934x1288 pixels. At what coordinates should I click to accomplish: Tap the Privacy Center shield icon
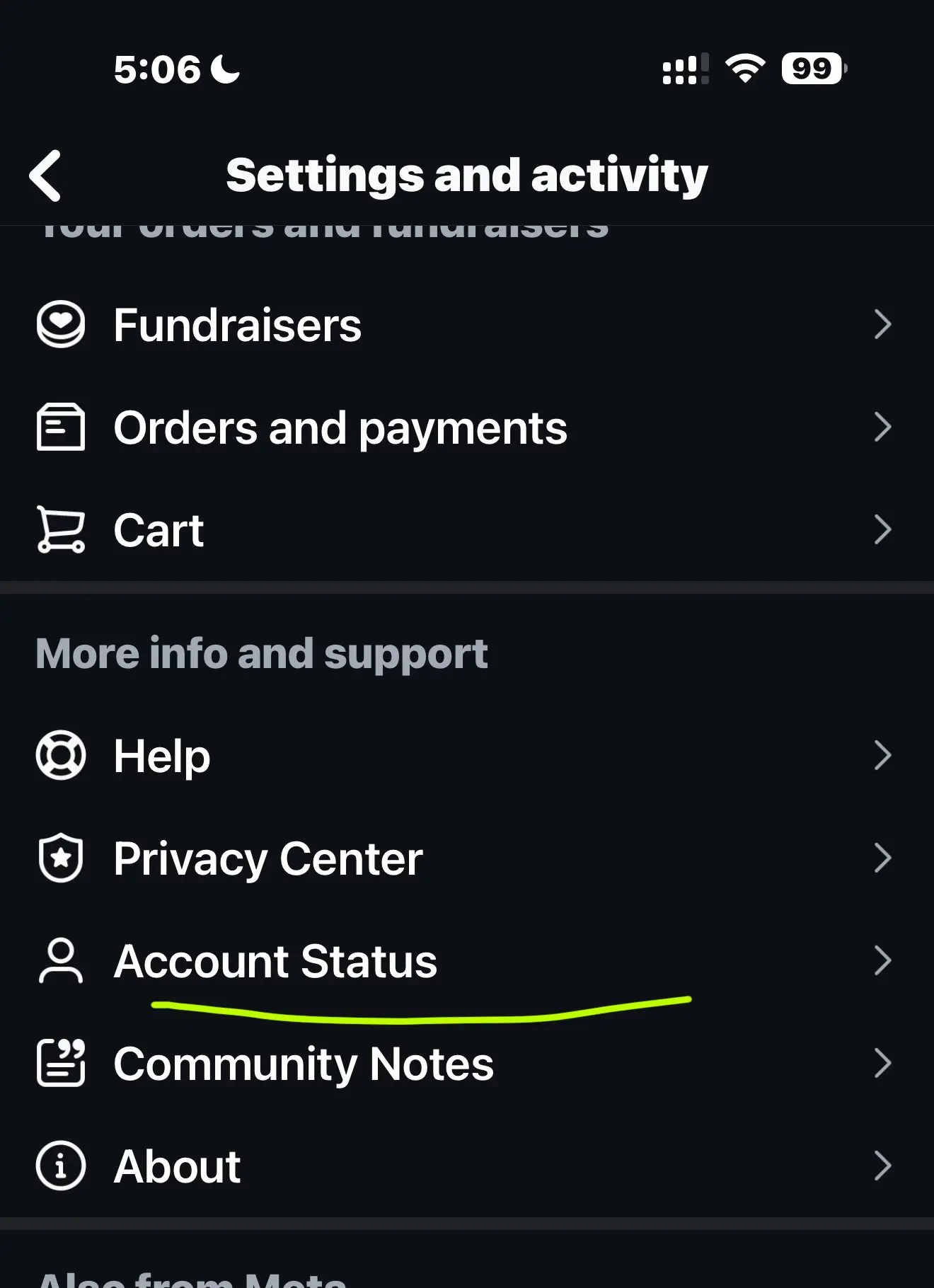[x=61, y=858]
